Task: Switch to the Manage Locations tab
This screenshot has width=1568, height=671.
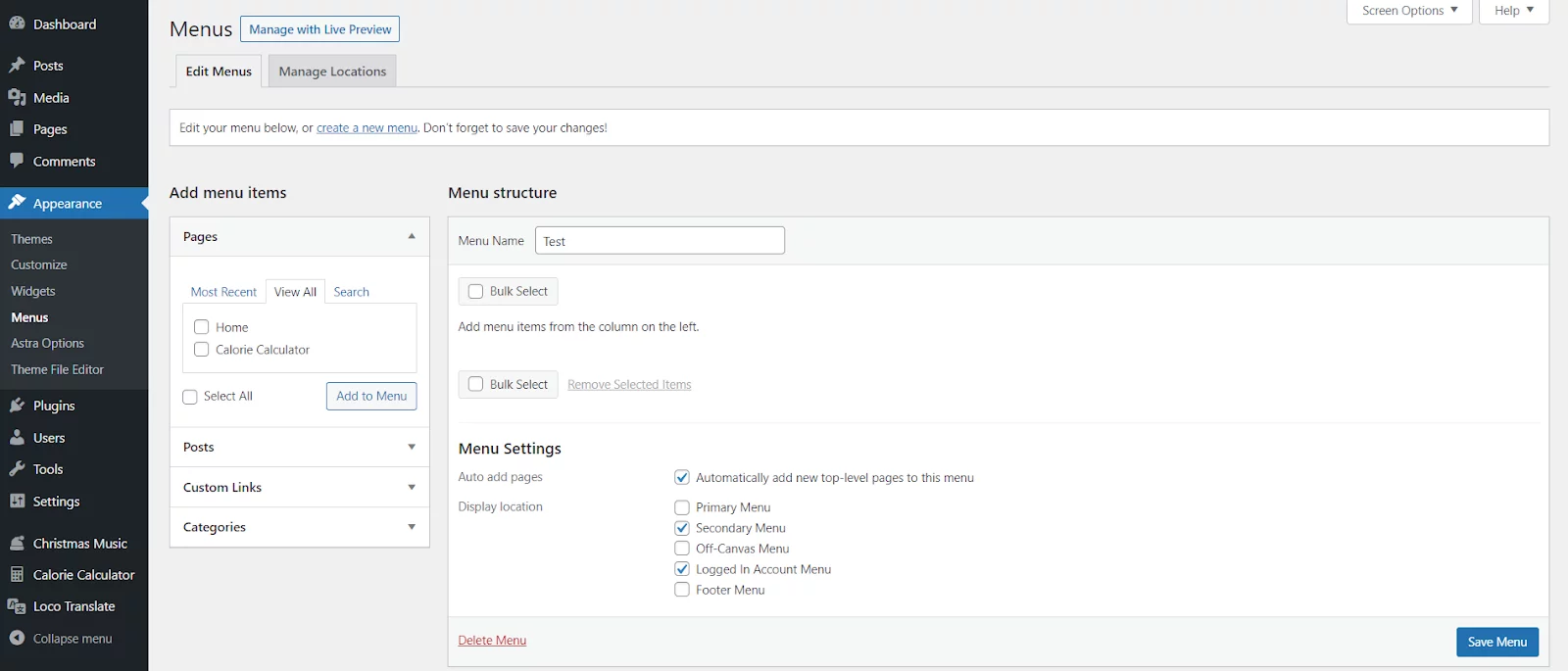Action: (x=332, y=72)
